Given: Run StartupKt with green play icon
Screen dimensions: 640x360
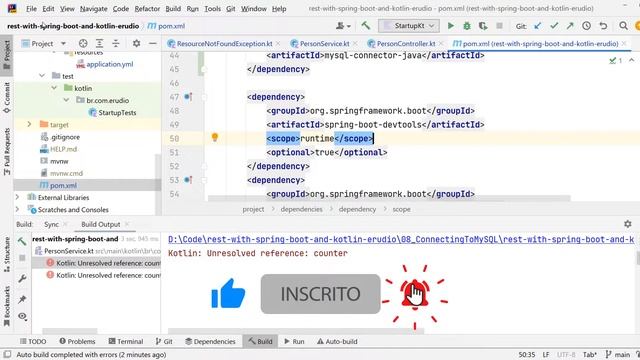Looking at the screenshot, I should [x=451, y=26].
